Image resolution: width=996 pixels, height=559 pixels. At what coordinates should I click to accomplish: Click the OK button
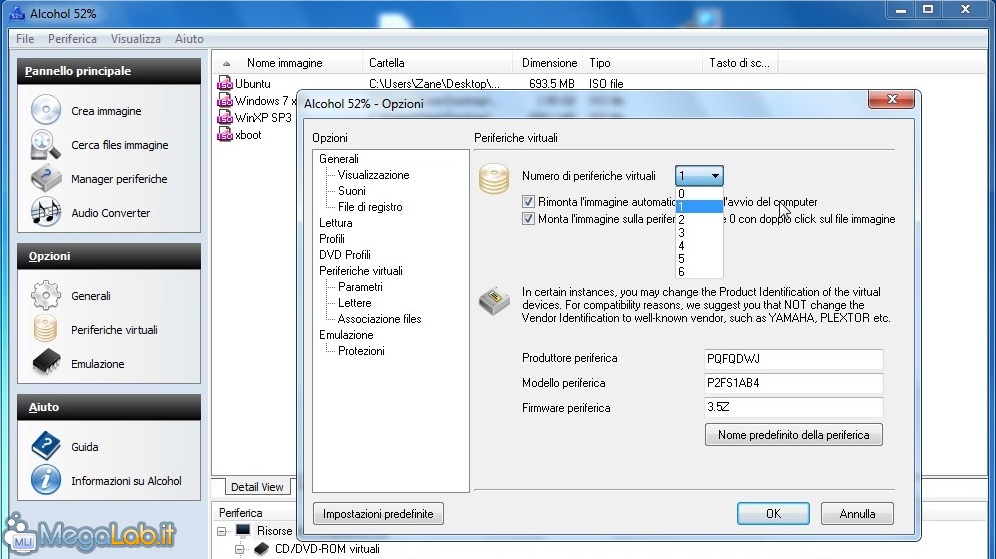773,513
